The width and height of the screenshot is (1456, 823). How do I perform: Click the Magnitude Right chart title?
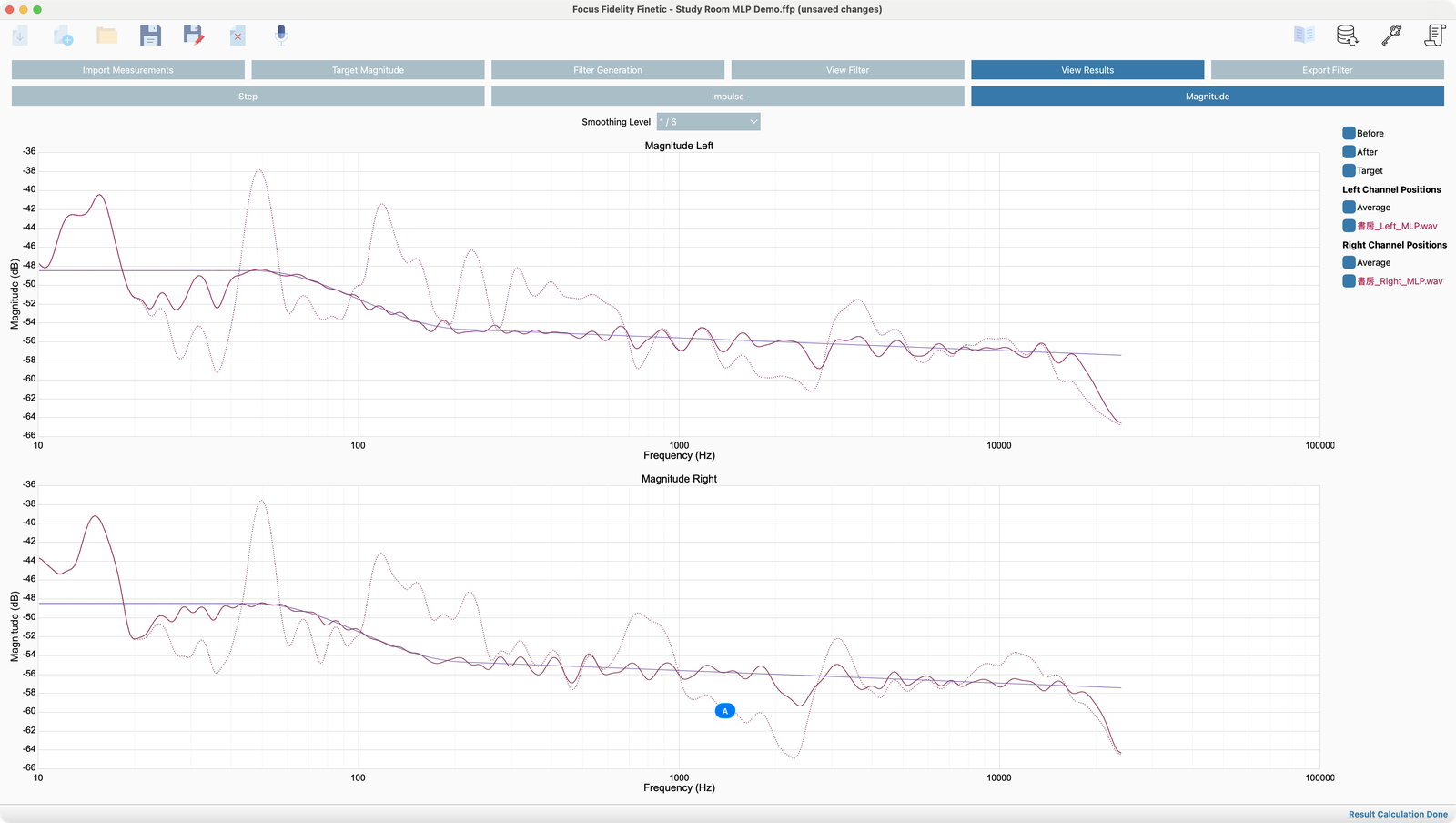click(x=679, y=479)
